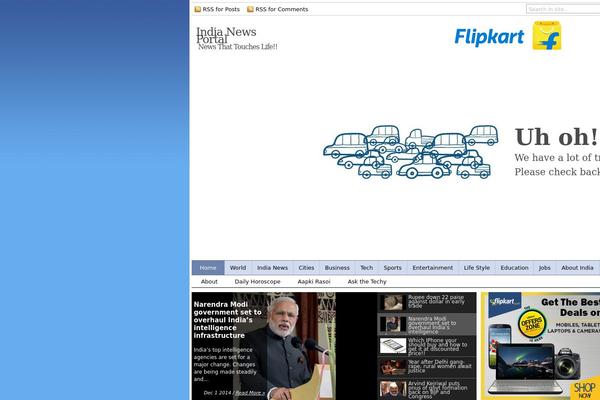
Task: Open the India News menu item
Action: coord(272,268)
